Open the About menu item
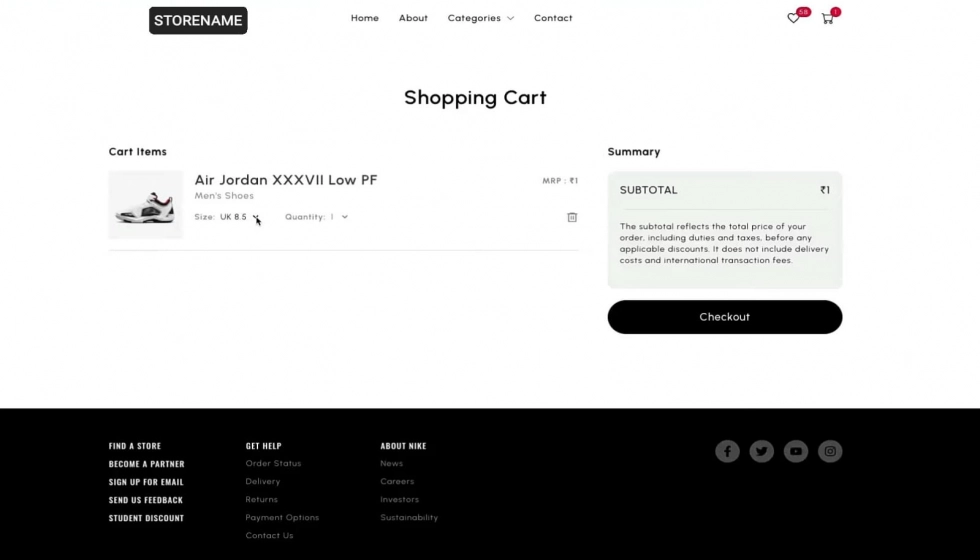The width and height of the screenshot is (980, 560). click(x=413, y=18)
